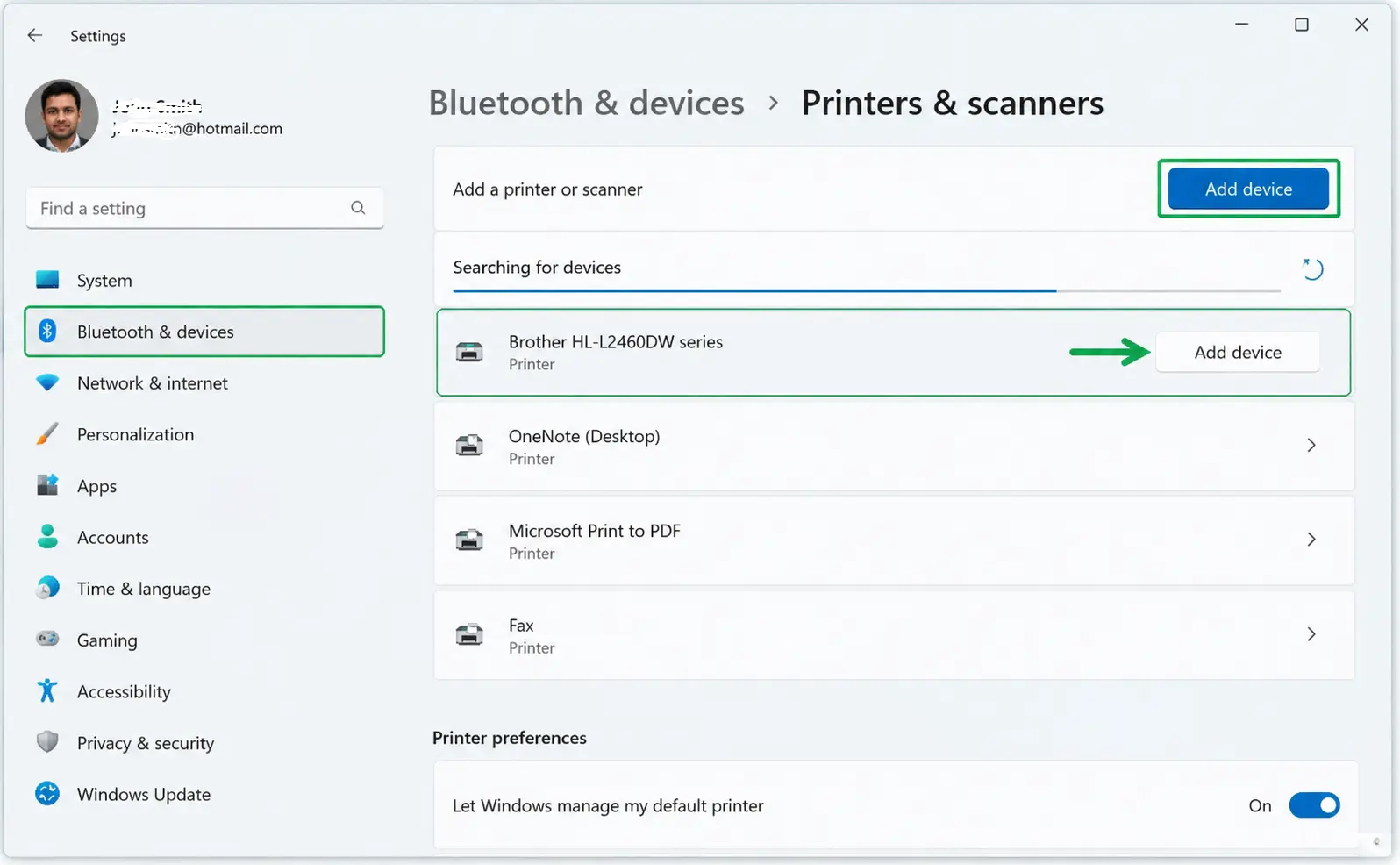This screenshot has width=1400, height=865.
Task: Click the System monitor icon
Action: point(47,280)
